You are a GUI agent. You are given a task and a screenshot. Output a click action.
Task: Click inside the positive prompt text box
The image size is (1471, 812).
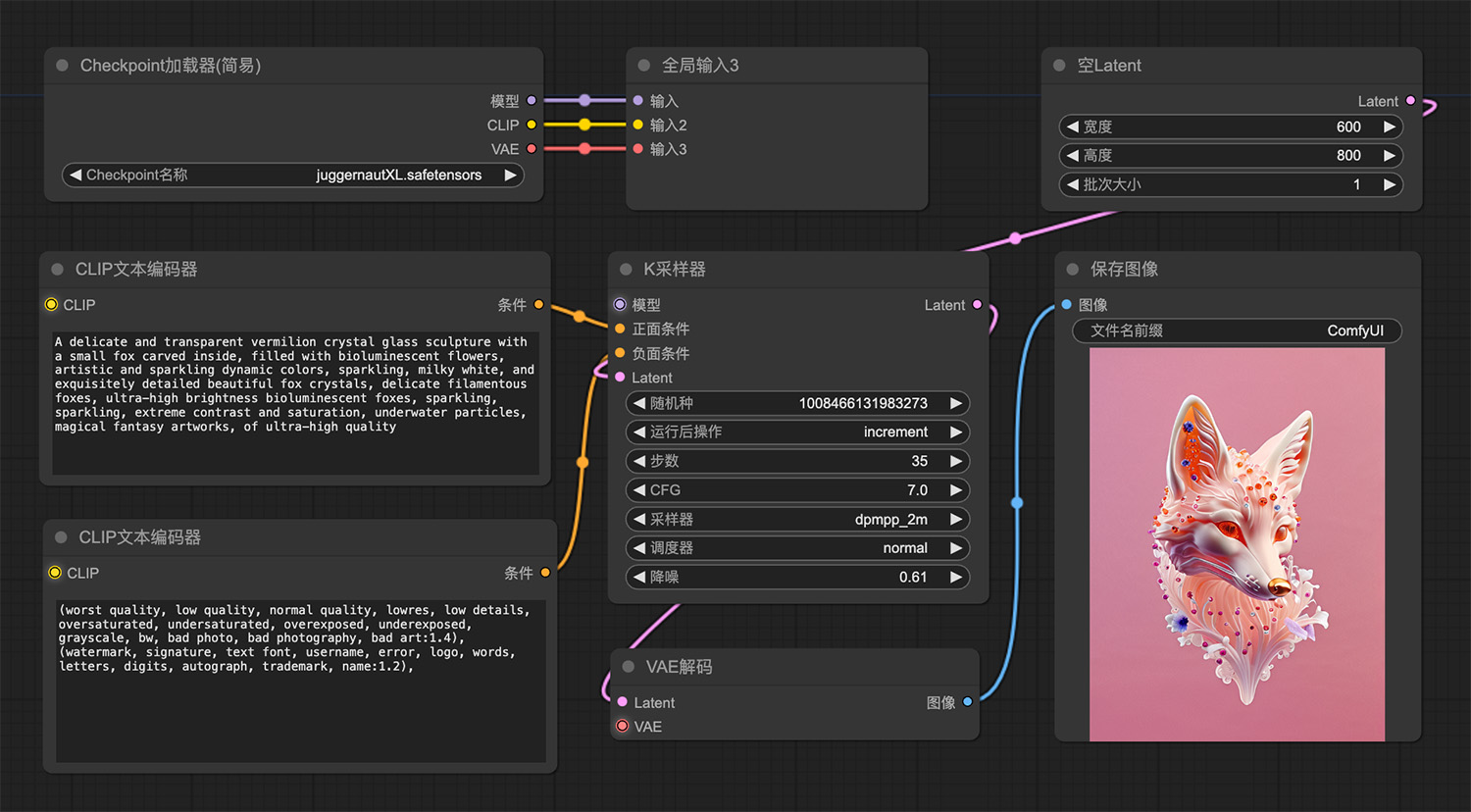coord(295,403)
